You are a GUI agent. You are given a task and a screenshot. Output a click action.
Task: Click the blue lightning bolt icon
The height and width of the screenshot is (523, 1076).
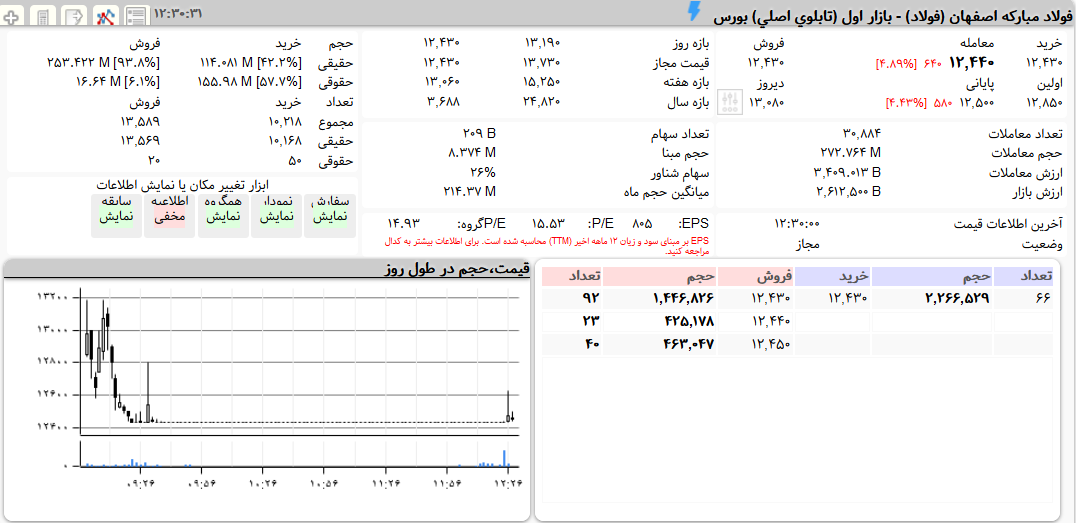tap(694, 11)
